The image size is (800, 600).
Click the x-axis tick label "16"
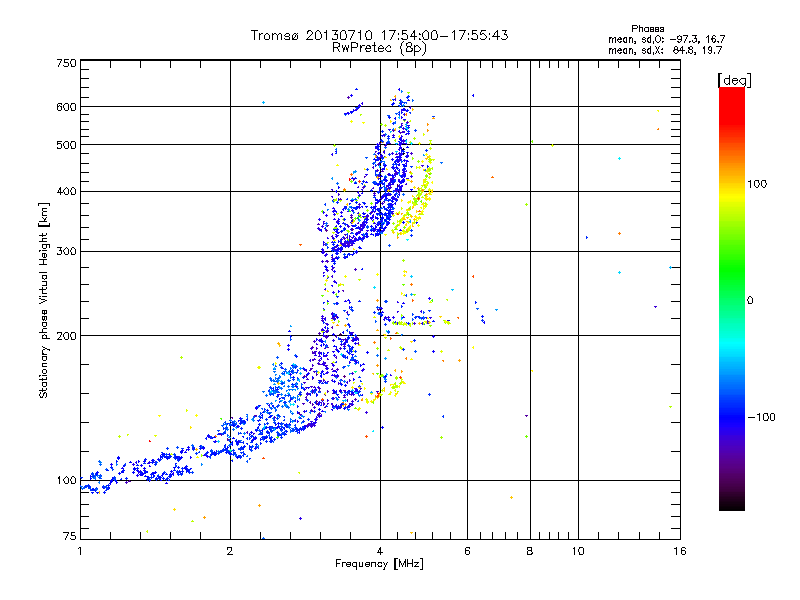coord(680,551)
